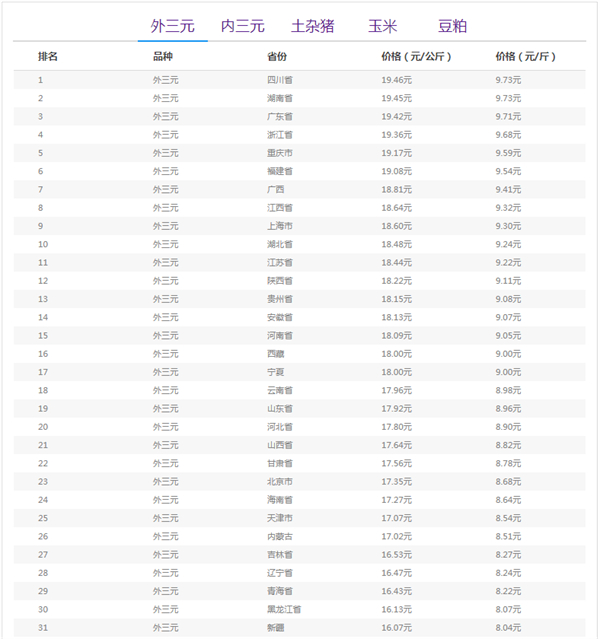
Task: Select the 玉米 tab
Action: [x=381, y=26]
